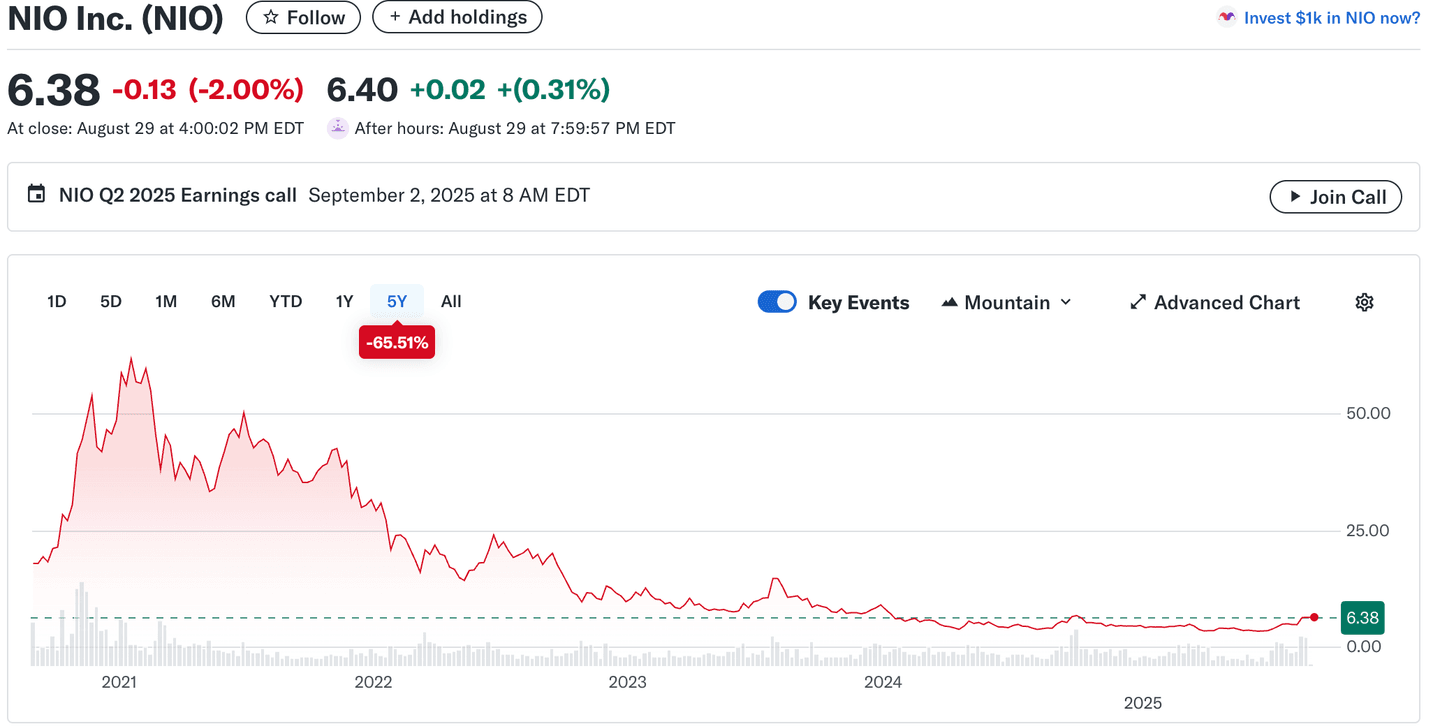Toggle the Key Events switch off
The image size is (1440, 726).
(777, 302)
